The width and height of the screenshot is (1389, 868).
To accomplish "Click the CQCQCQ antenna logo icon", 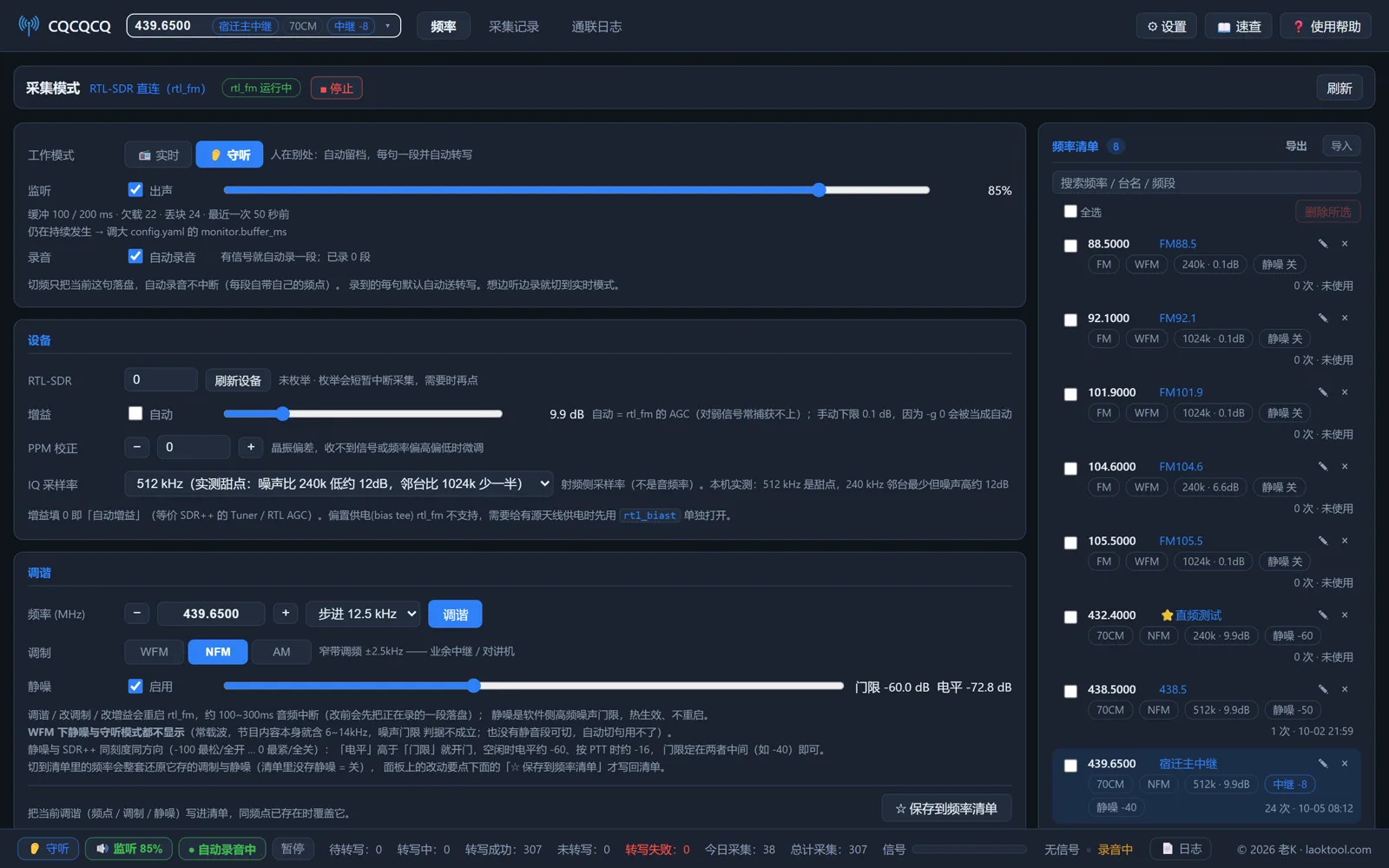I will coord(29,25).
